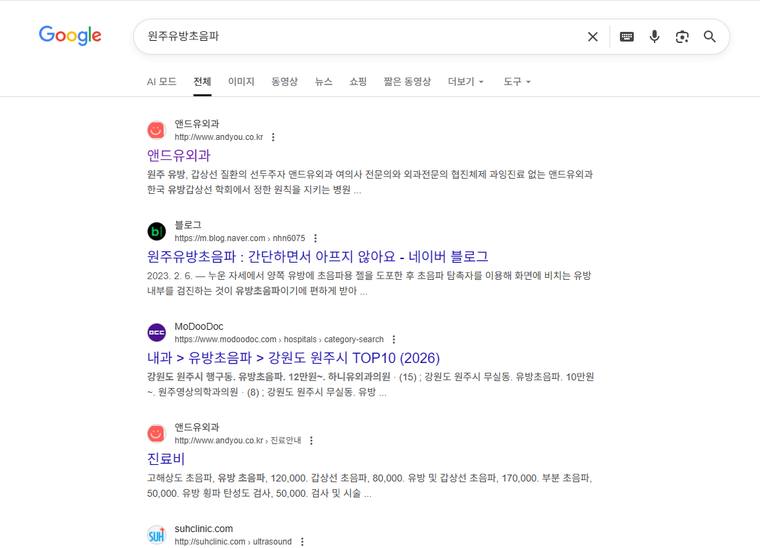760x548 pixels.
Task: Click 앤드유외과 favicon in first result
Action: pos(156,130)
